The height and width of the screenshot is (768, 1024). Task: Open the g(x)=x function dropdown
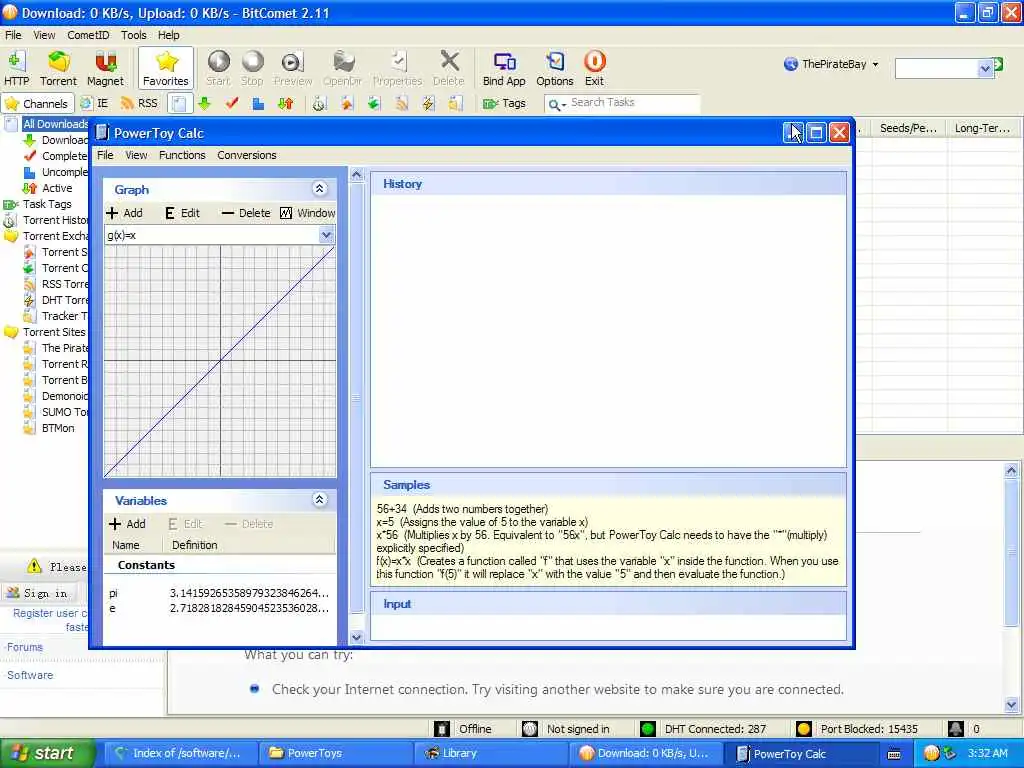tap(326, 235)
